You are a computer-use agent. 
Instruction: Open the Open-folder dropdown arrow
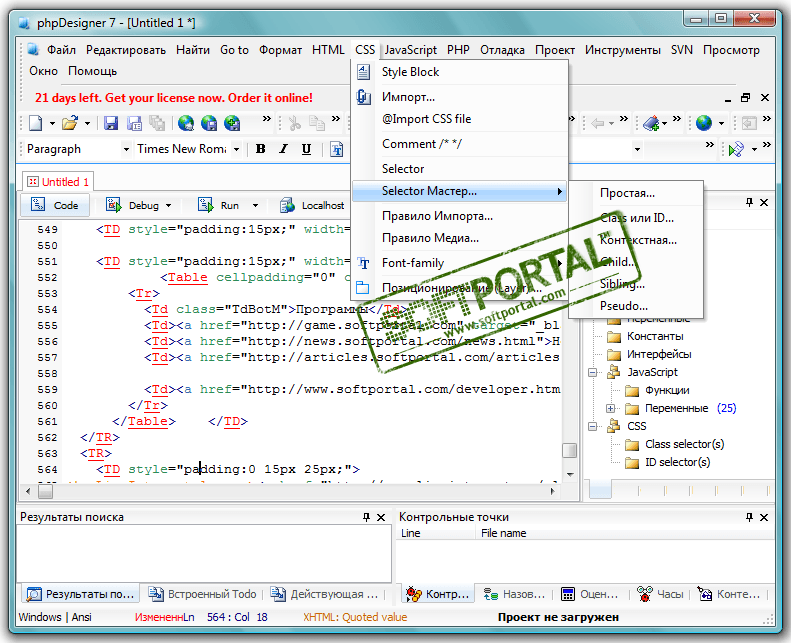[x=87, y=123]
